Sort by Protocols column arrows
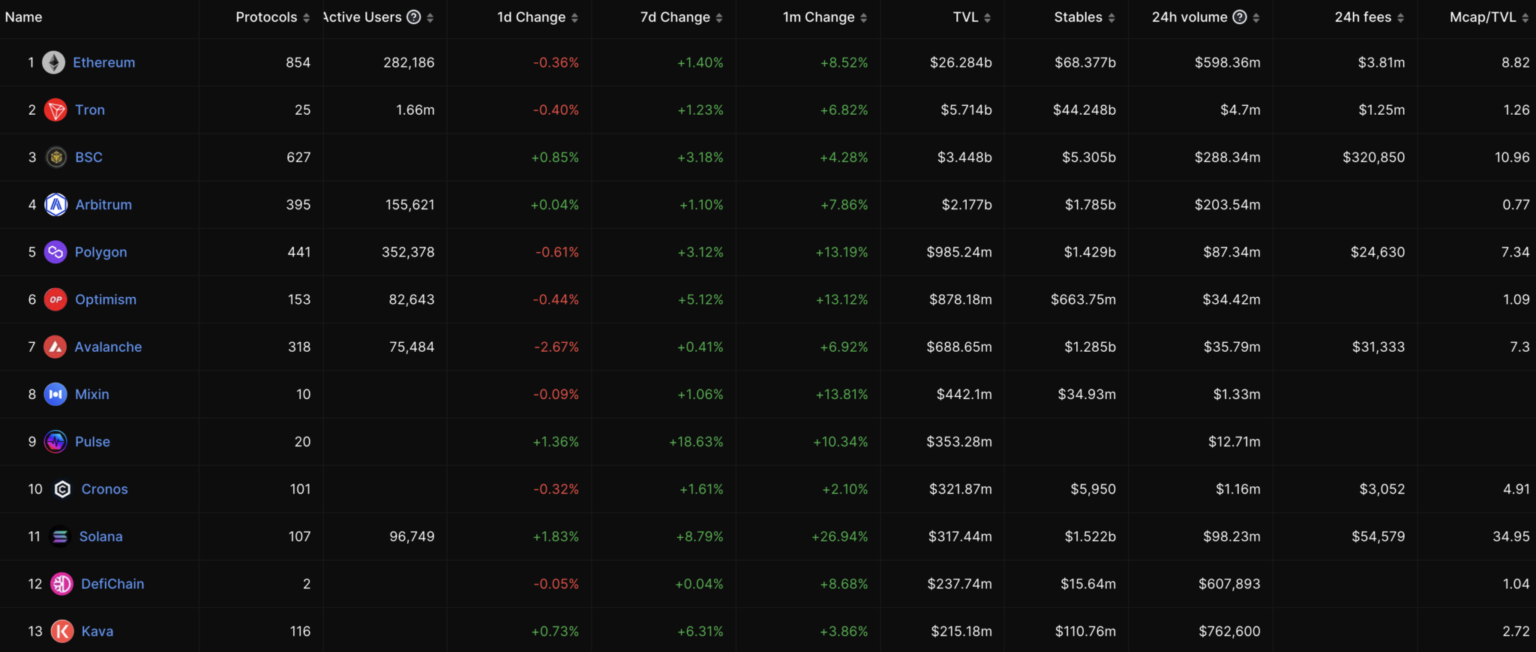Screen dimensions: 1536x652 pyautogui.click(x=306, y=18)
